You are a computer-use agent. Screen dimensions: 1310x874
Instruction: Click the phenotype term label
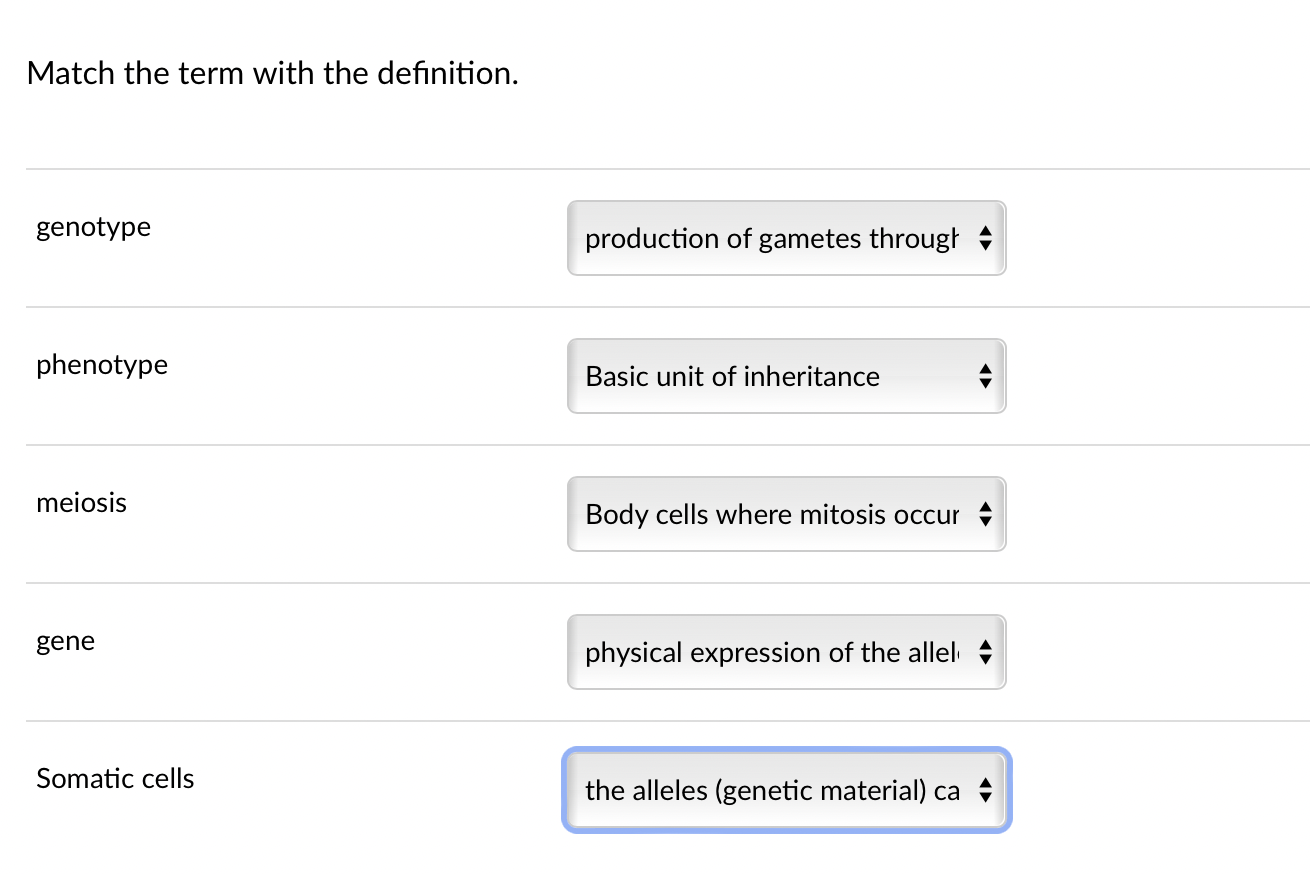click(x=101, y=365)
